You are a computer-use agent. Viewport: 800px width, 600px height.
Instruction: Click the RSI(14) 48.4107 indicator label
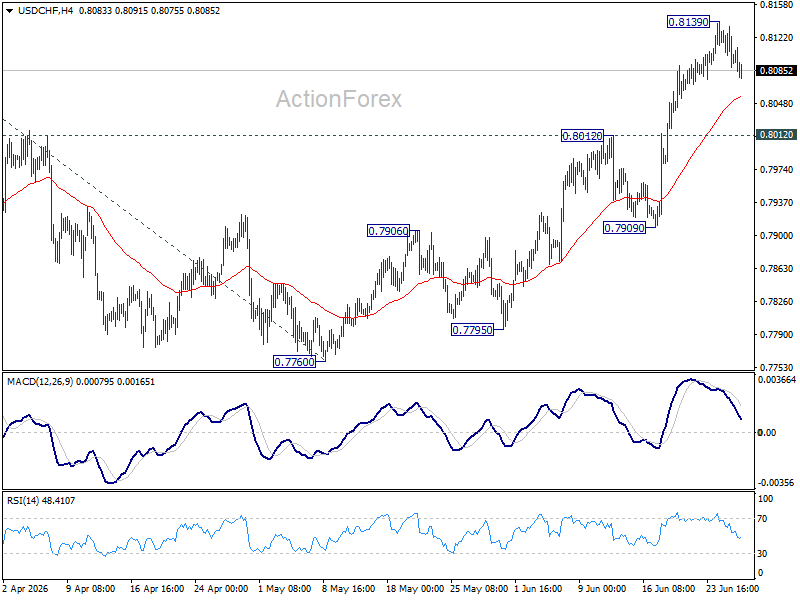(41, 501)
